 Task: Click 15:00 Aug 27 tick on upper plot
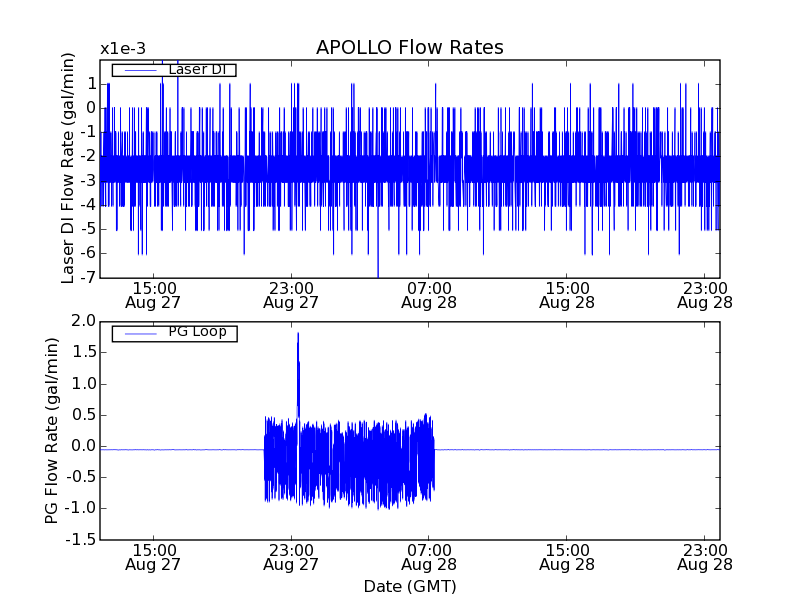coord(153,294)
